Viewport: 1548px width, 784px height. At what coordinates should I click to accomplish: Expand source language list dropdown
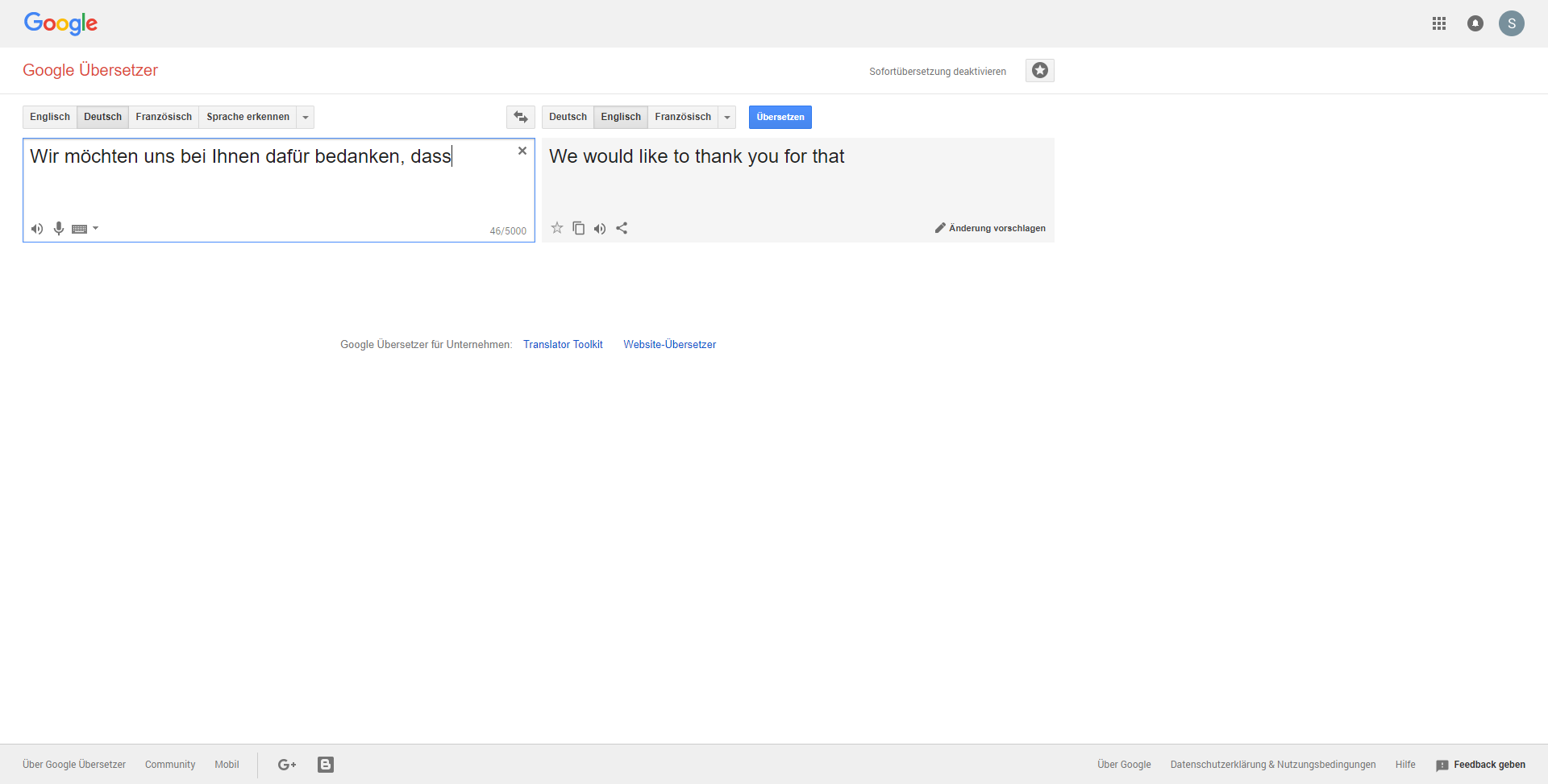(306, 117)
